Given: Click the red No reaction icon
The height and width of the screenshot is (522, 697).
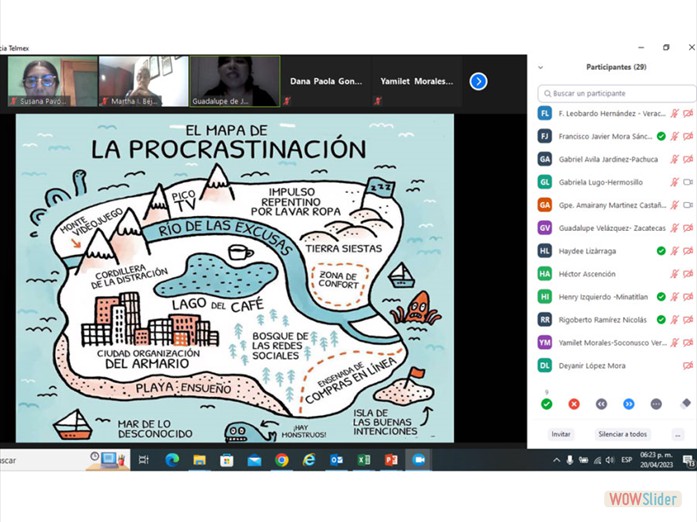Looking at the screenshot, I should [x=574, y=404].
